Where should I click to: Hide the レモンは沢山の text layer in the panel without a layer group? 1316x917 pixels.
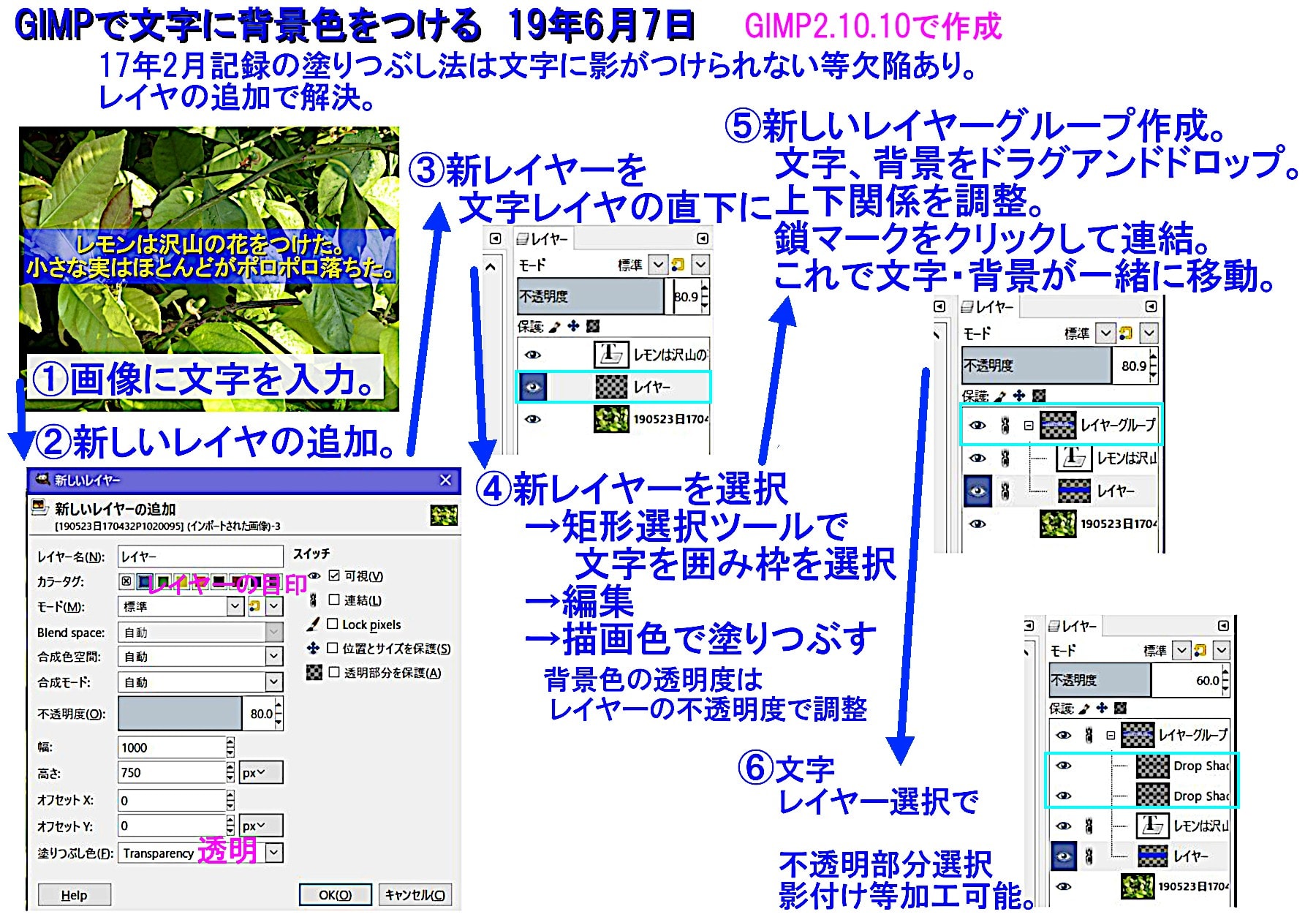pyautogui.click(x=533, y=355)
